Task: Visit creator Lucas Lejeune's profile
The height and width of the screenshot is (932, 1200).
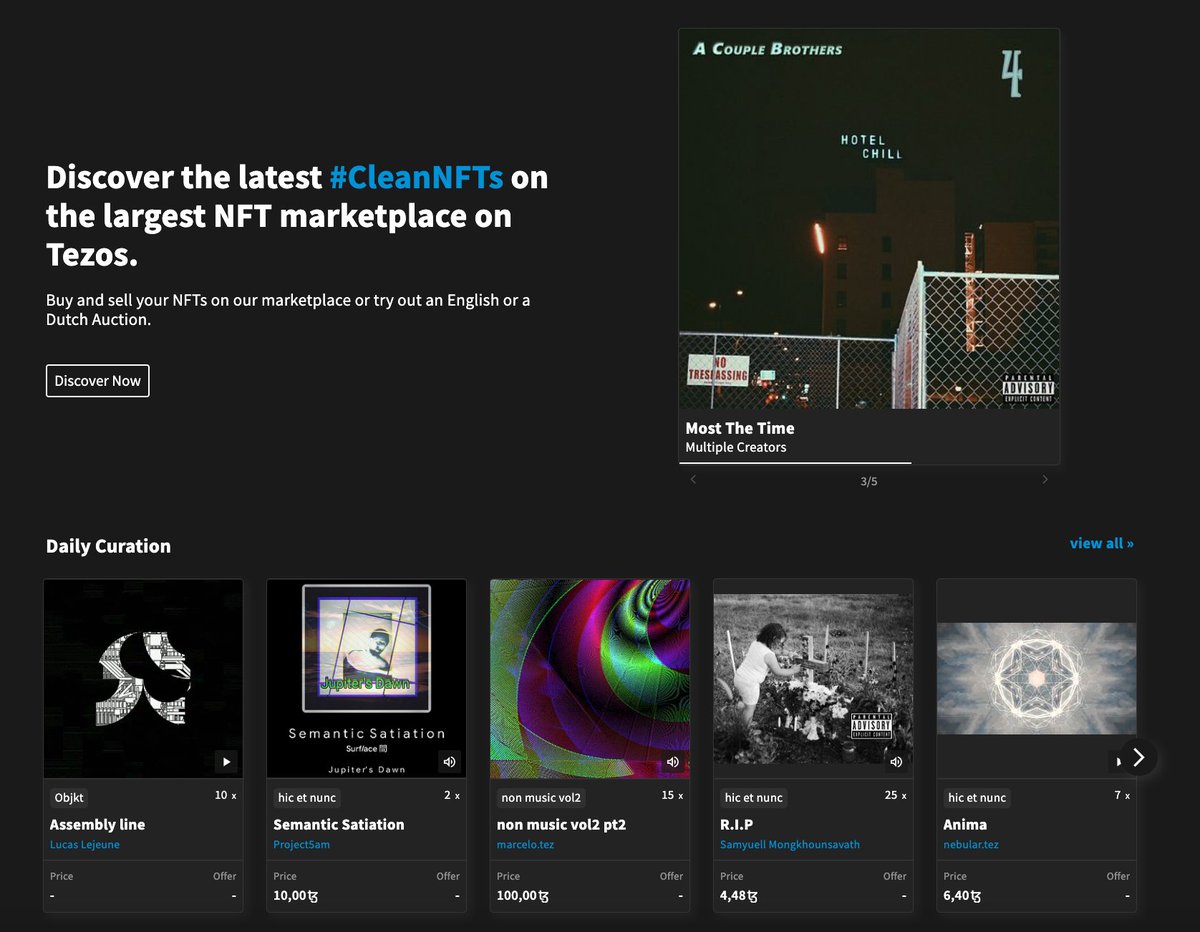Action: [85, 845]
